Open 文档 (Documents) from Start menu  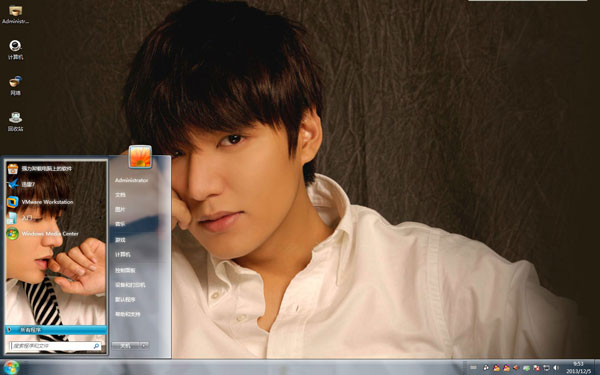(121, 195)
